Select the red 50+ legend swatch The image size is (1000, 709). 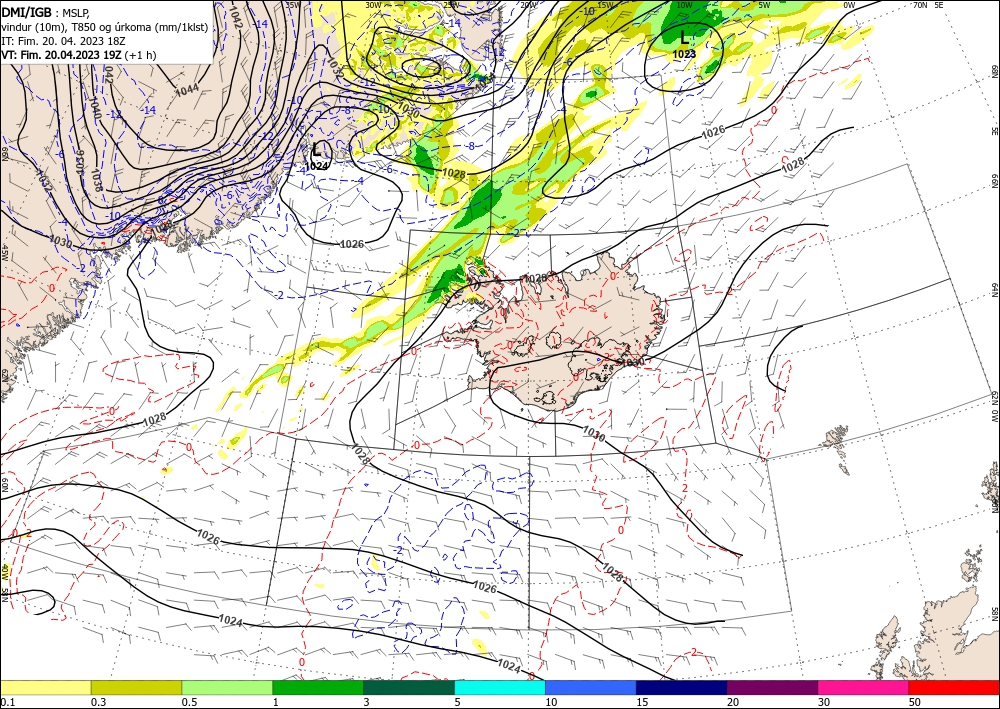coord(954,687)
